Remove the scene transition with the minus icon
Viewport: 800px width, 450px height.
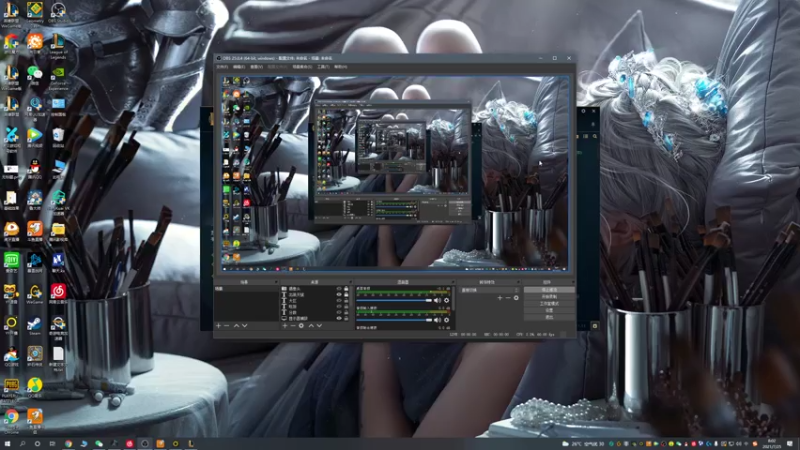click(508, 298)
